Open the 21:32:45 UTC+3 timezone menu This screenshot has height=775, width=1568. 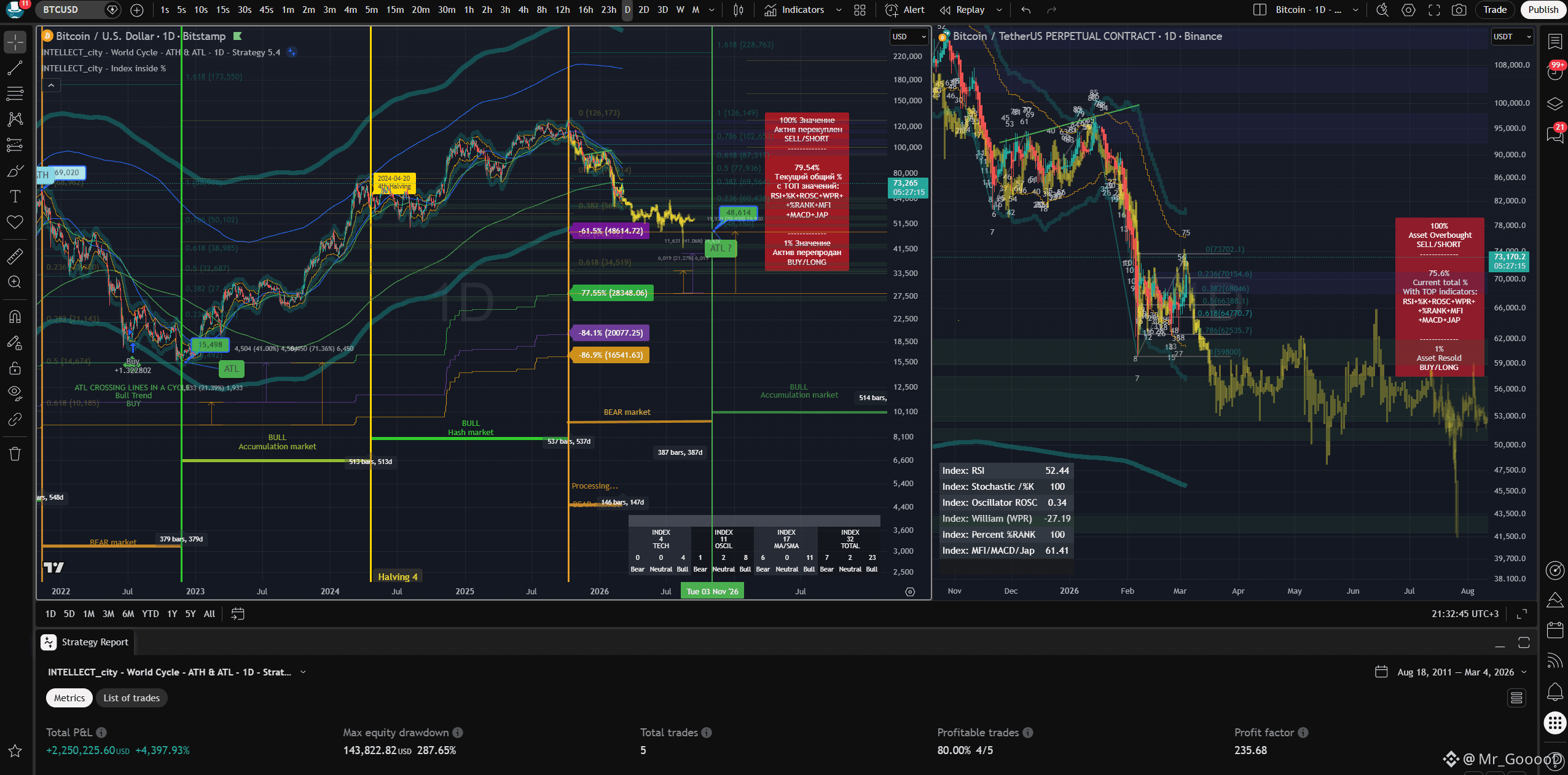pos(1465,614)
